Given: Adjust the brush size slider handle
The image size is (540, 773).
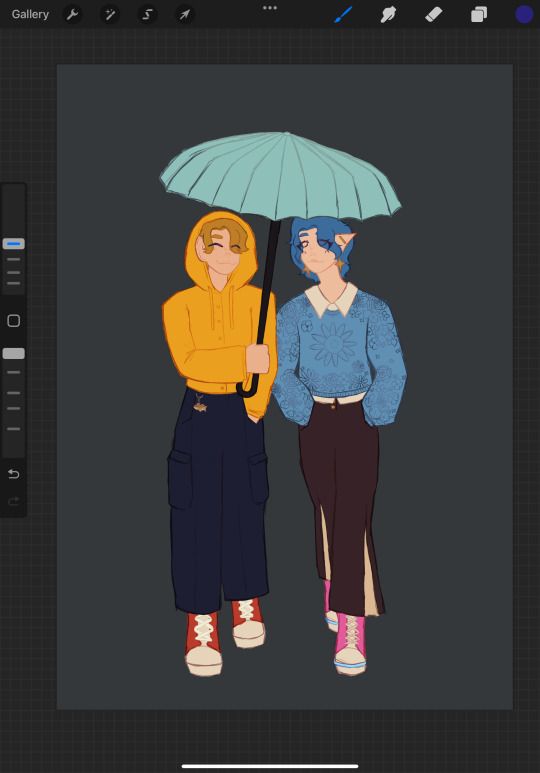Looking at the screenshot, I should tap(13, 244).
